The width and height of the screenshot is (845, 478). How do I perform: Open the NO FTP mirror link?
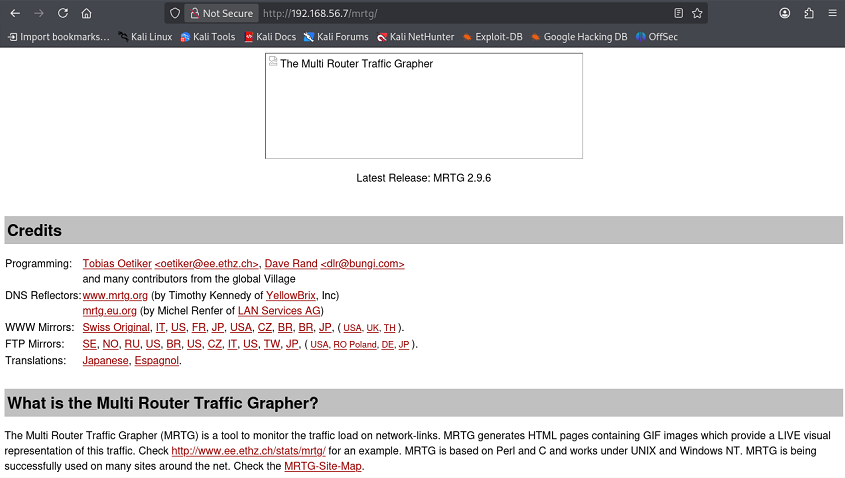click(x=110, y=344)
